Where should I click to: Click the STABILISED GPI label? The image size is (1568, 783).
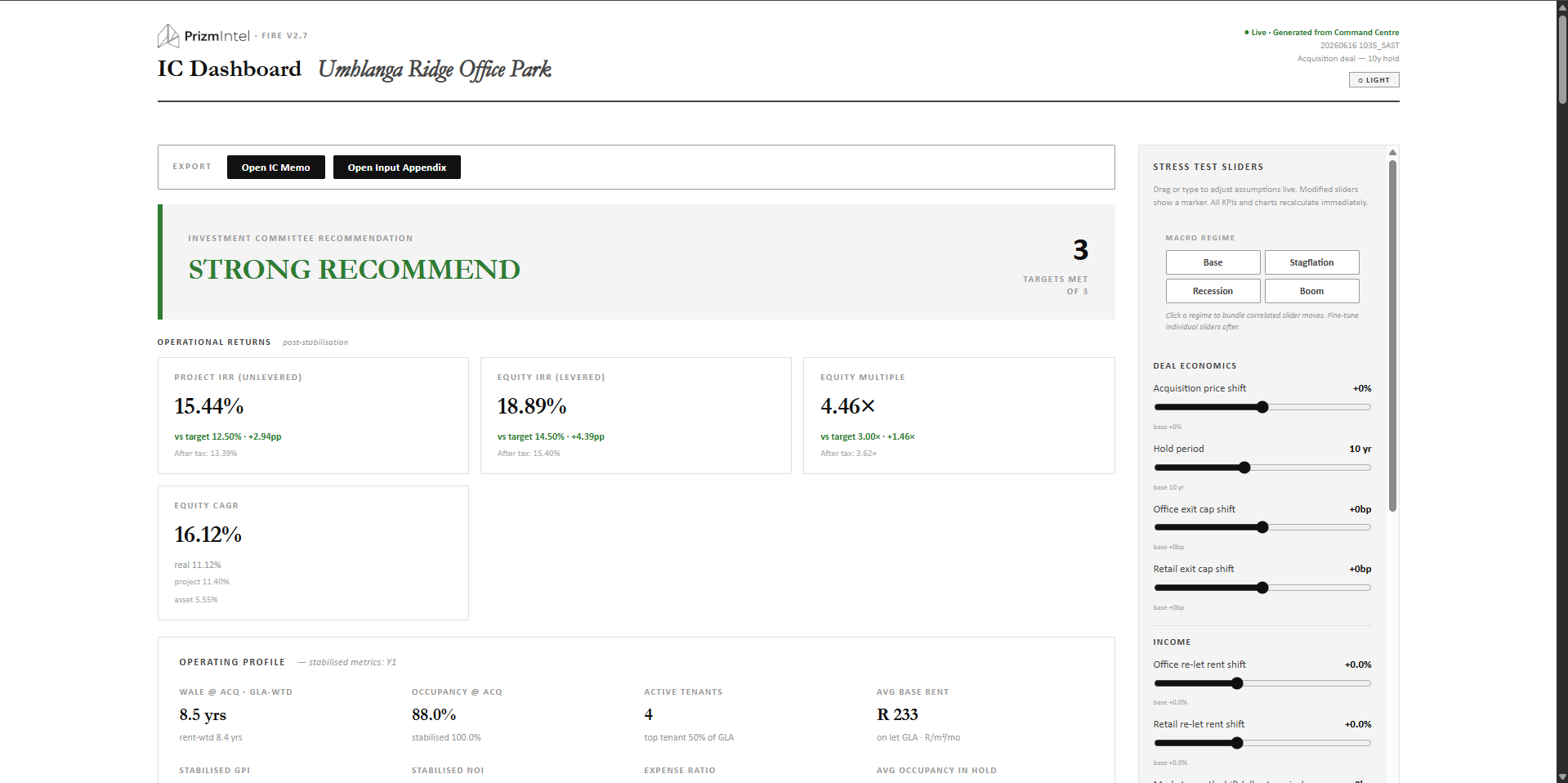(215, 771)
